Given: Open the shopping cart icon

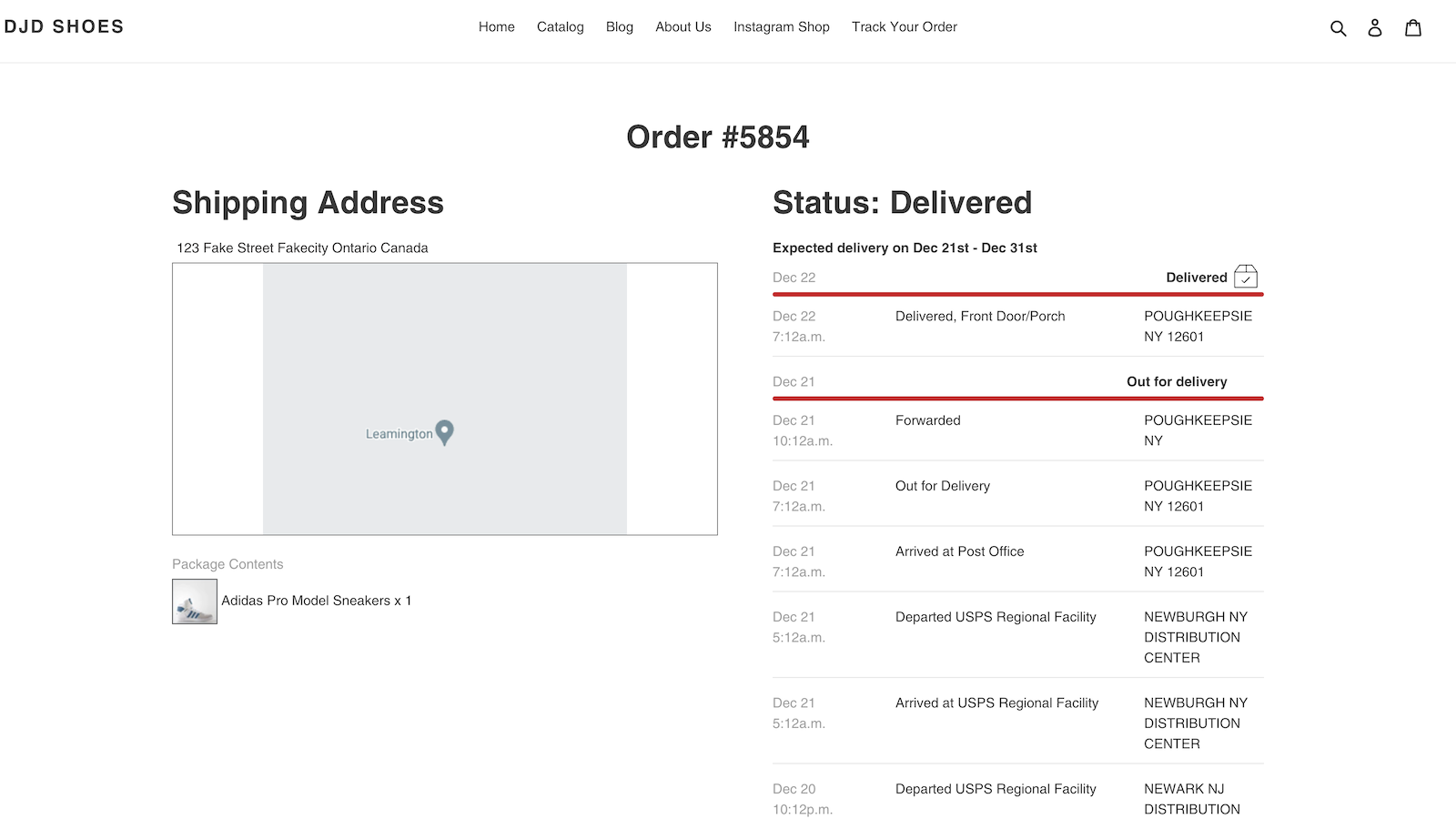Looking at the screenshot, I should (1413, 27).
